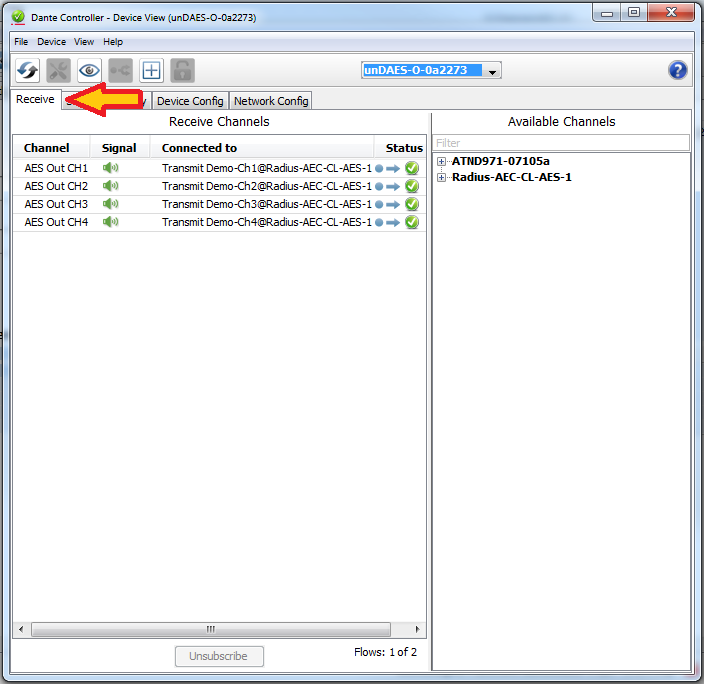Click the horizontal scrollbar left arrow

[x=21, y=629]
